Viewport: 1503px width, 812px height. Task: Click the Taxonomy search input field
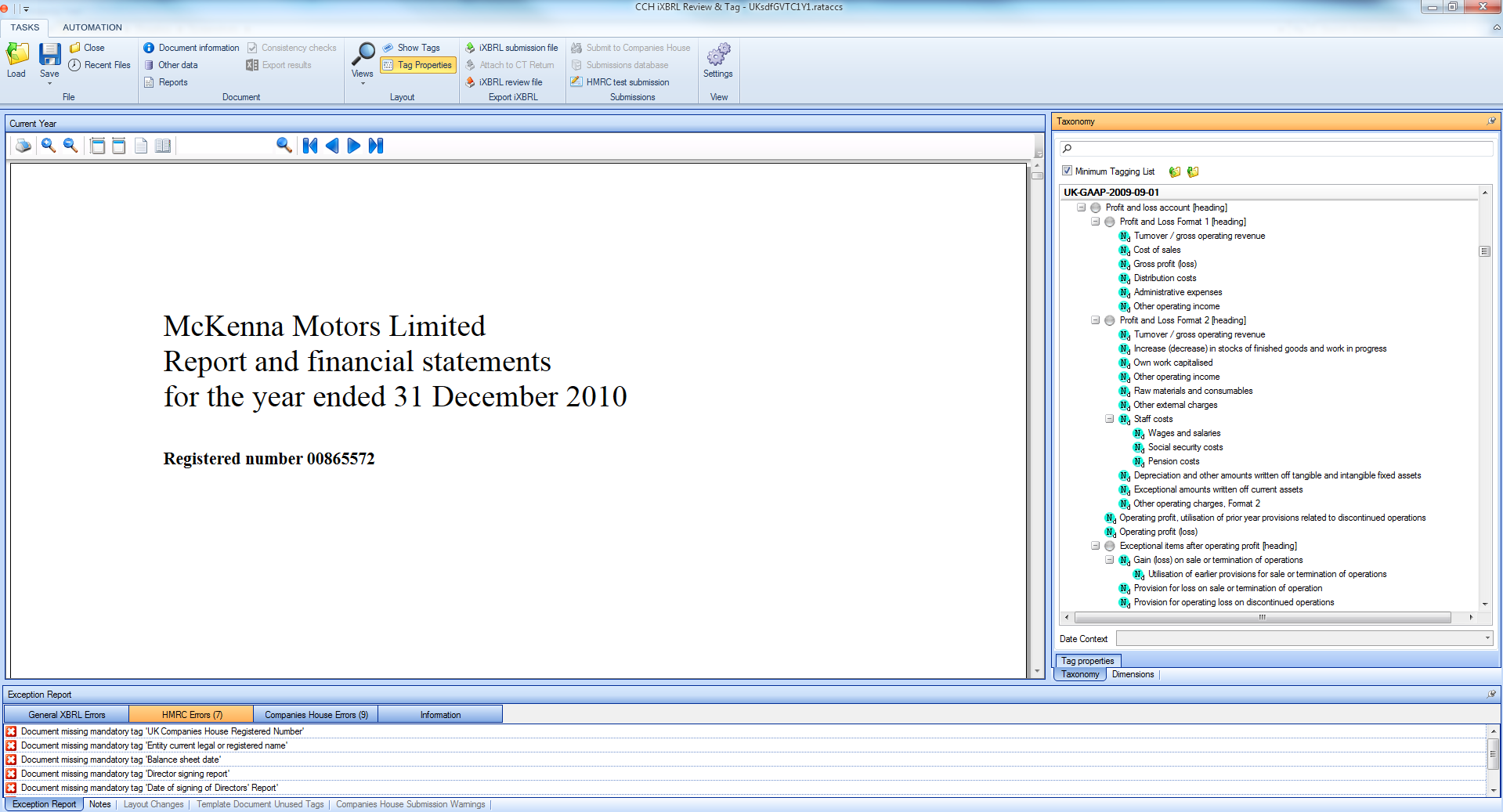click(1277, 148)
